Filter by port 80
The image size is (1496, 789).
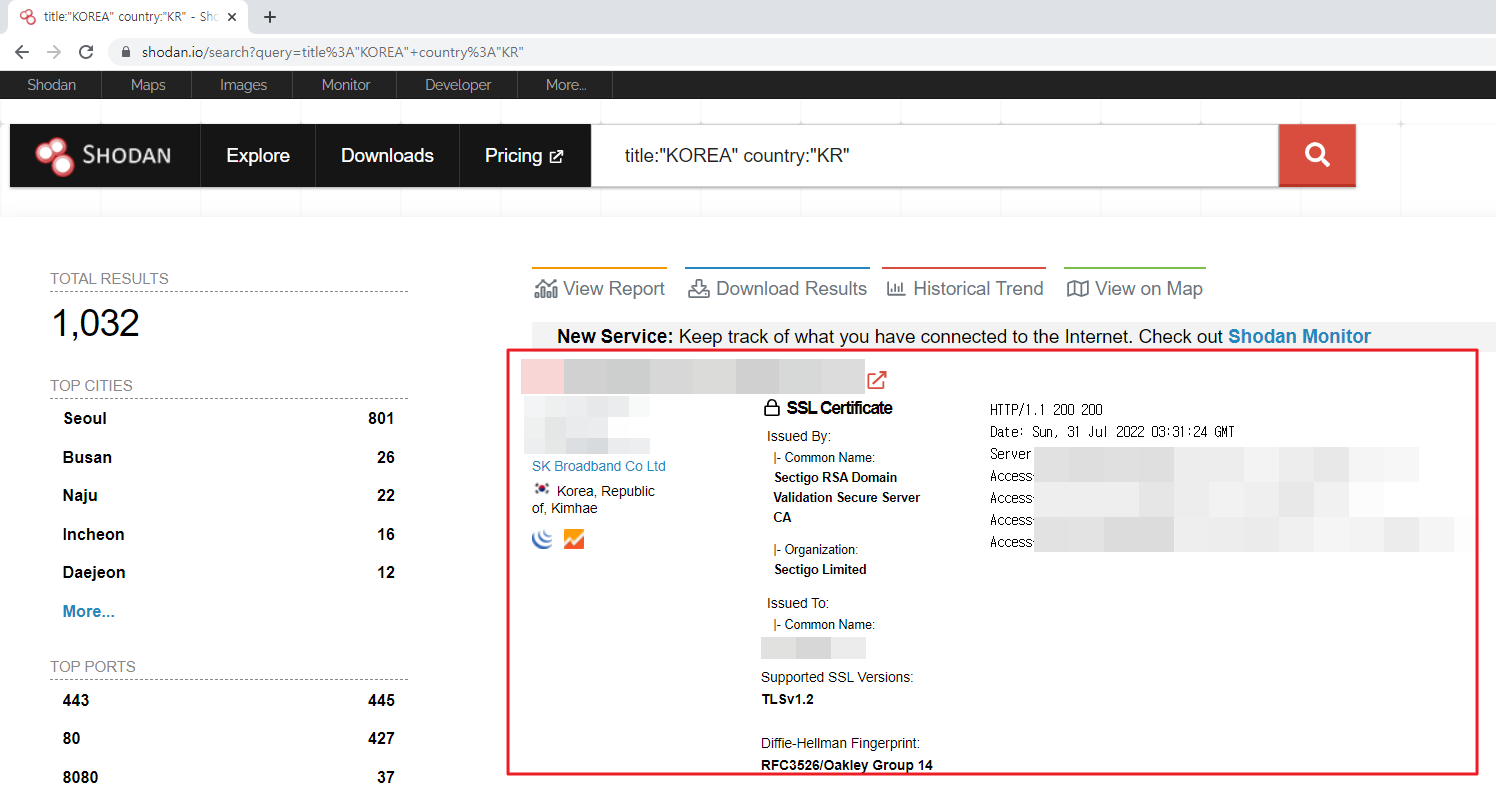tap(71, 738)
